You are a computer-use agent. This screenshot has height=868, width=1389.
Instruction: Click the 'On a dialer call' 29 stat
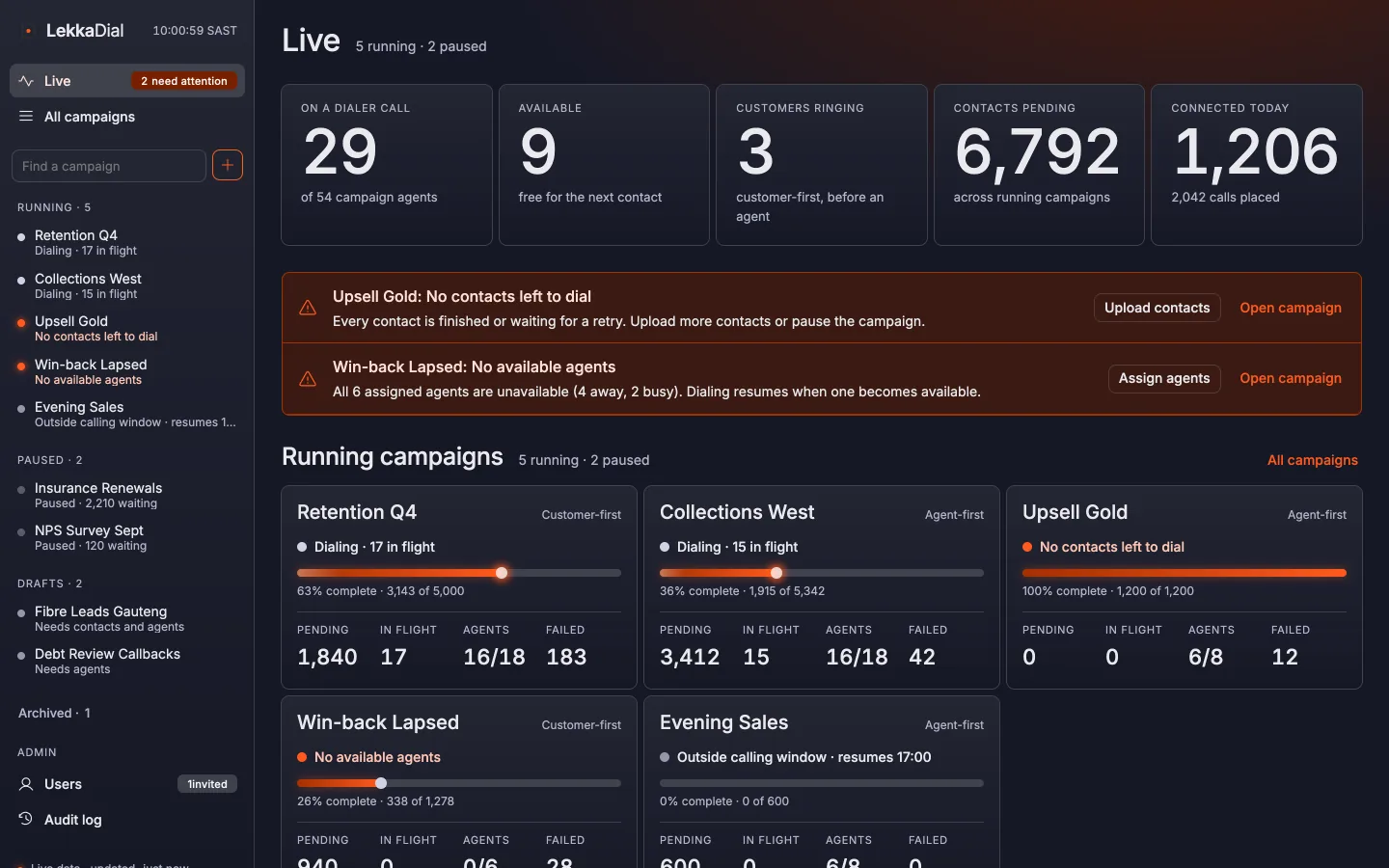(387, 165)
